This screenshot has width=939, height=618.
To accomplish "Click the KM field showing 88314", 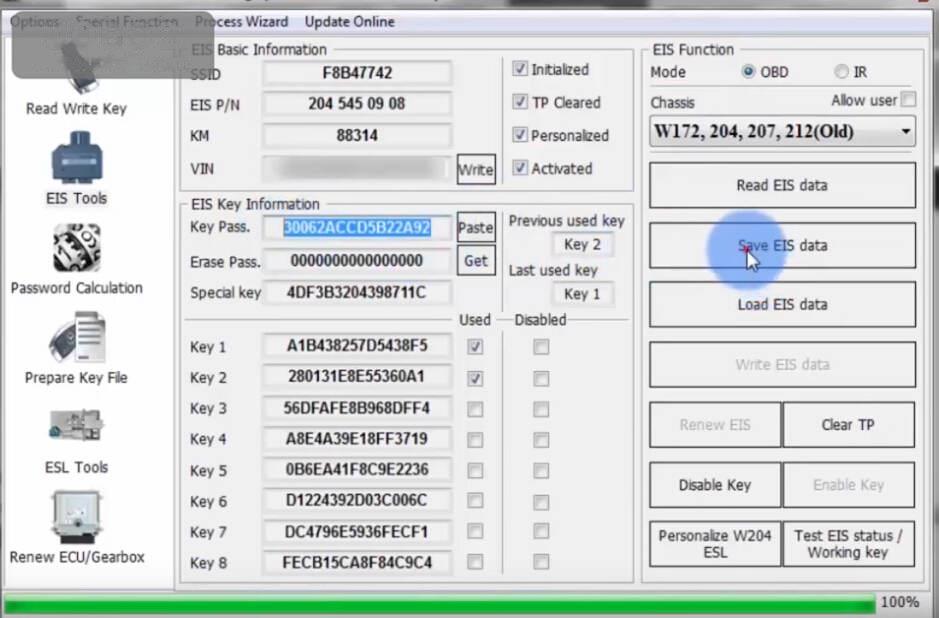I will tap(357, 135).
